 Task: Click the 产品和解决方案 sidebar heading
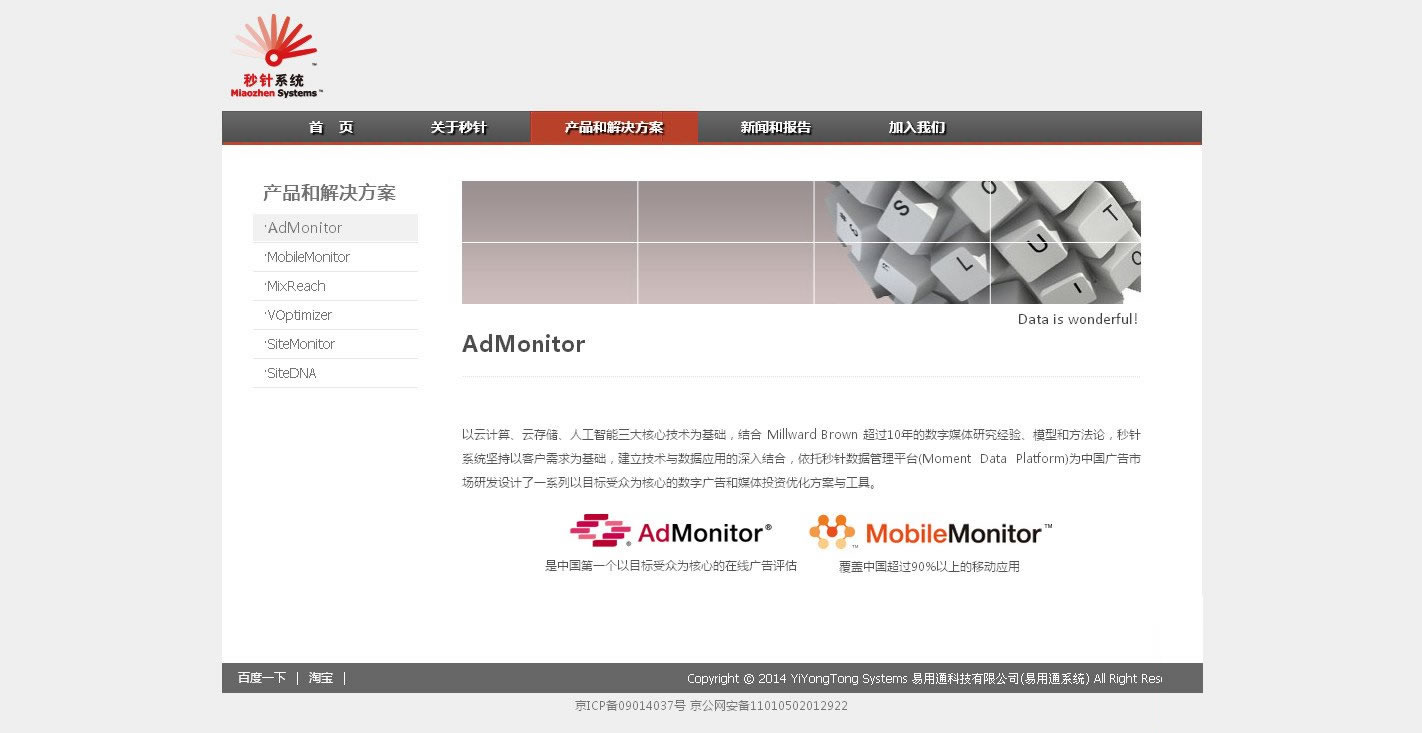[x=329, y=193]
